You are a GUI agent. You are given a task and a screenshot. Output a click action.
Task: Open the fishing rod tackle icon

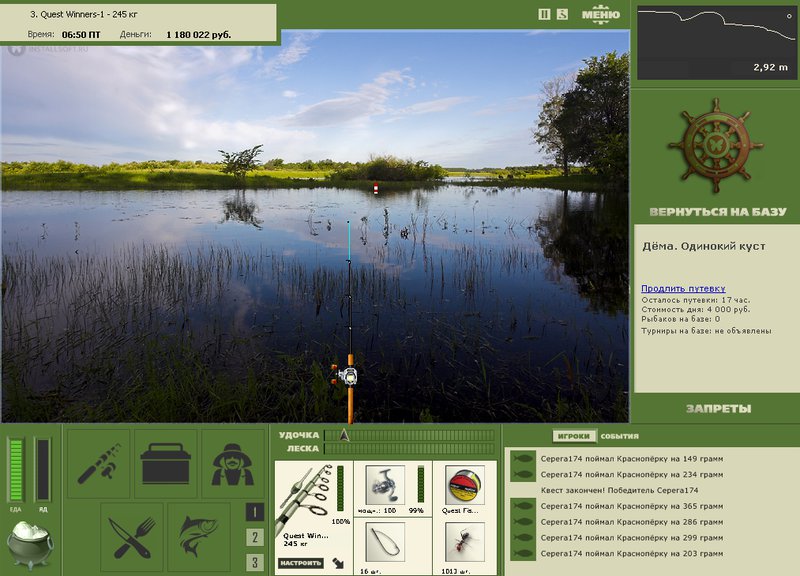pyautogui.click(x=98, y=463)
